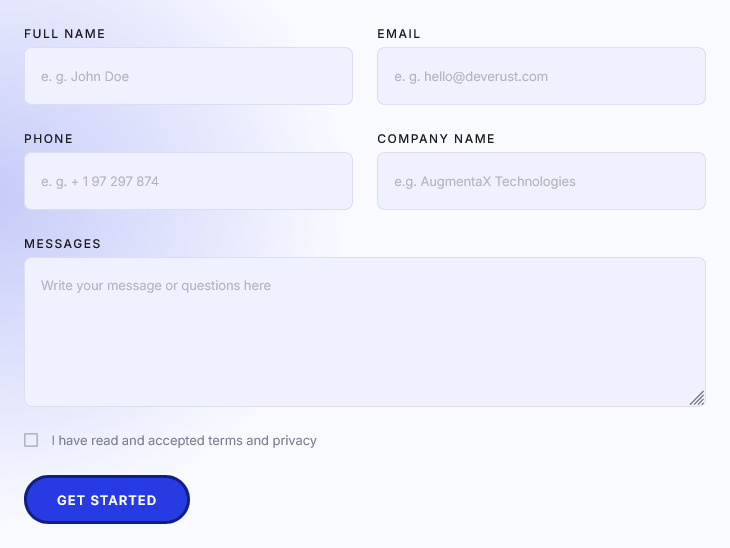Viewport: 730px width, 548px height.
Task: Click the 'hello@deverust.com' placeholder text
Action: click(485, 77)
